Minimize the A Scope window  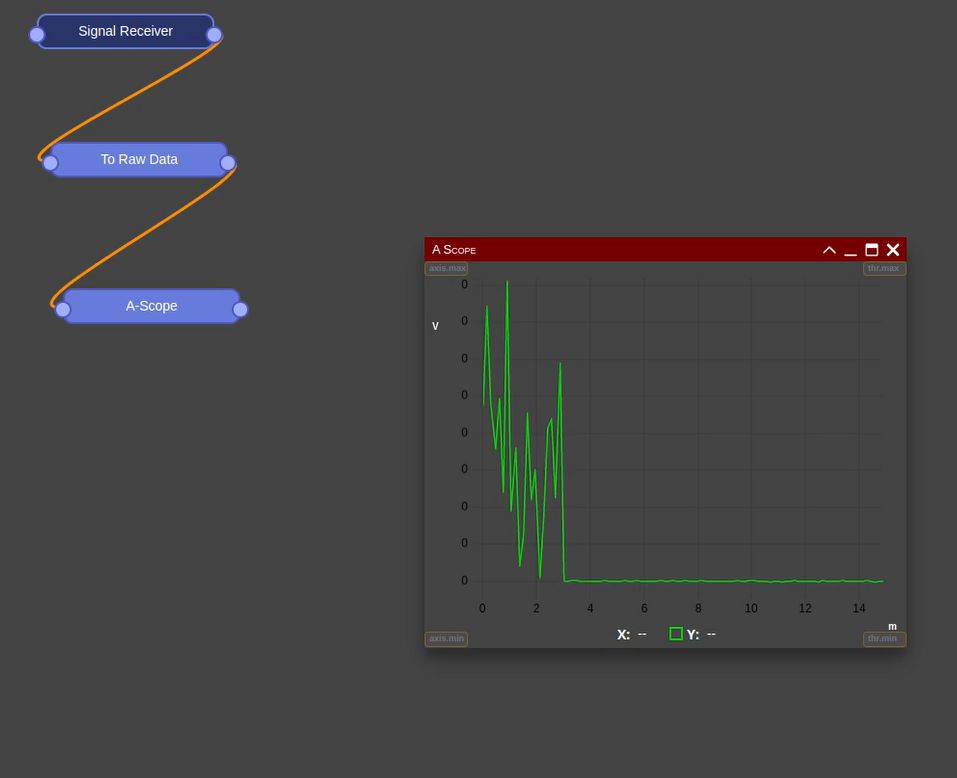click(x=850, y=250)
